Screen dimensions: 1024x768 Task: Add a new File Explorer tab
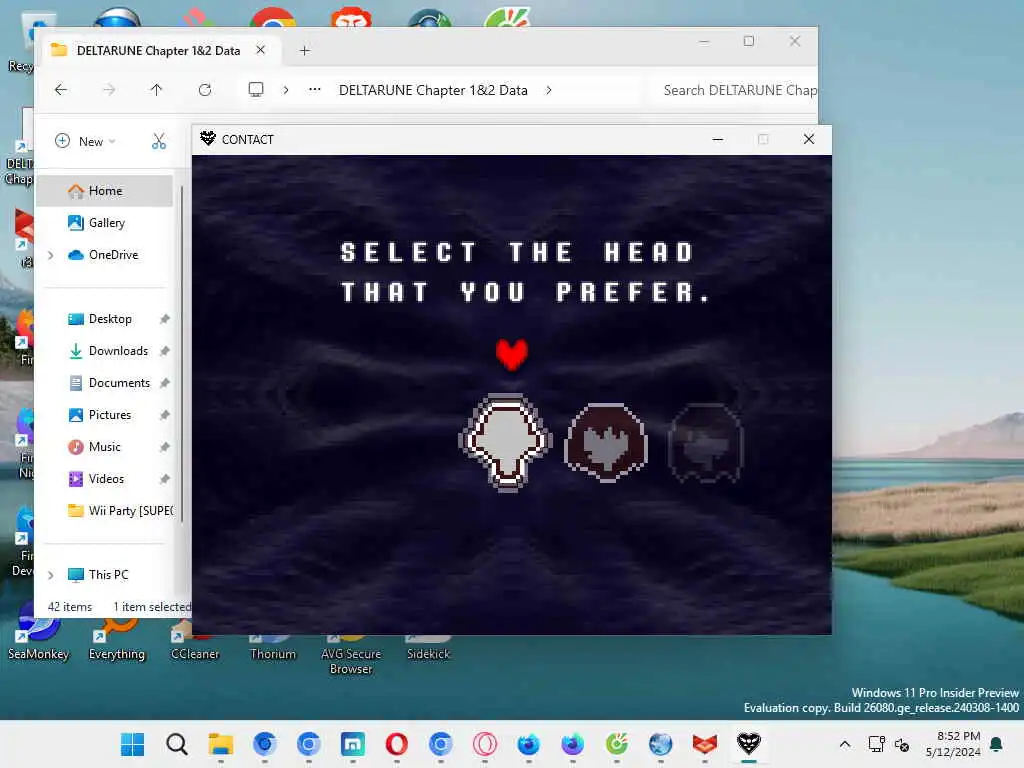coord(304,50)
